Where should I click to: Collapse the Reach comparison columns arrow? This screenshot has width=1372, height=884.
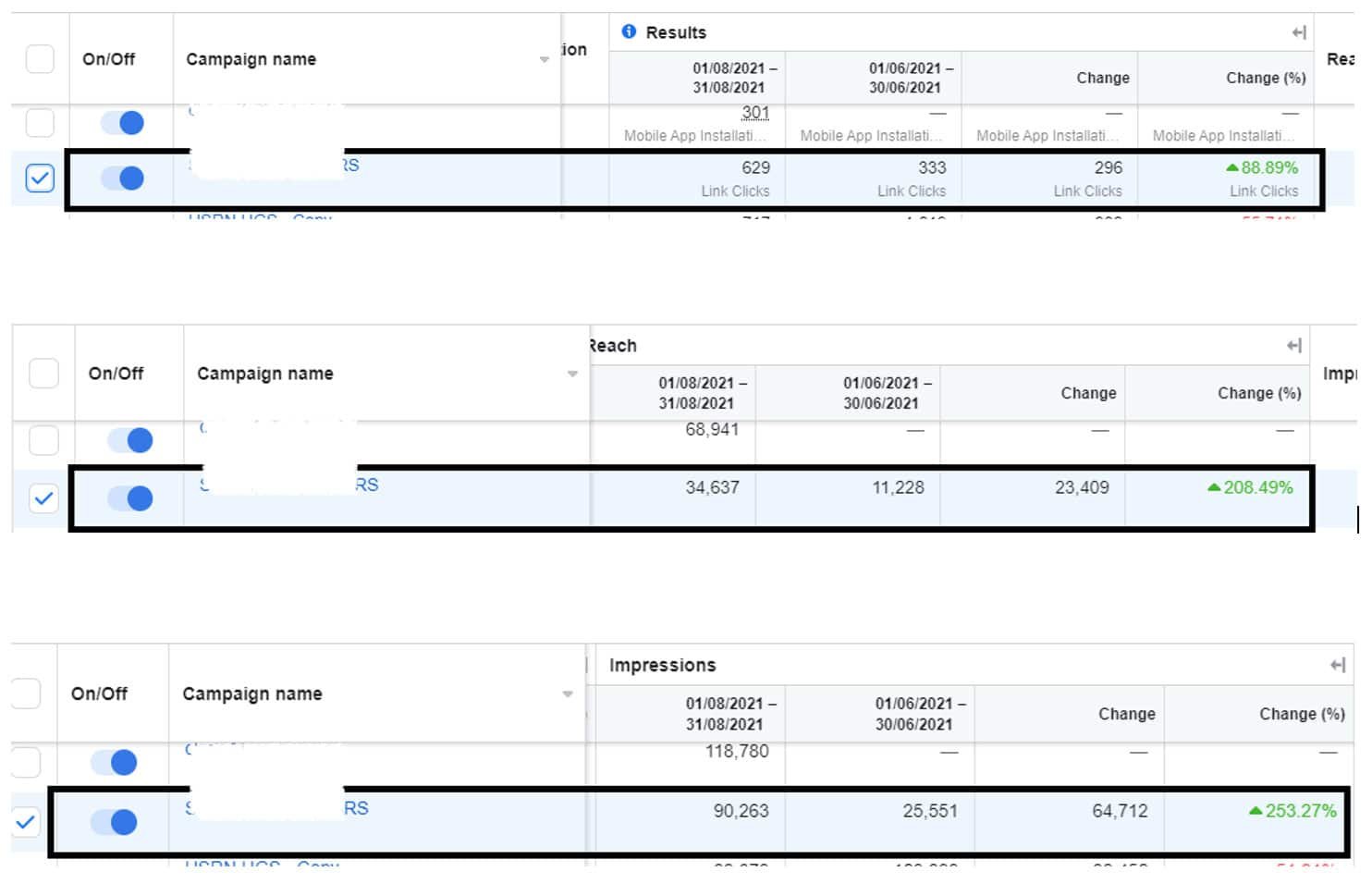pyautogui.click(x=1293, y=346)
